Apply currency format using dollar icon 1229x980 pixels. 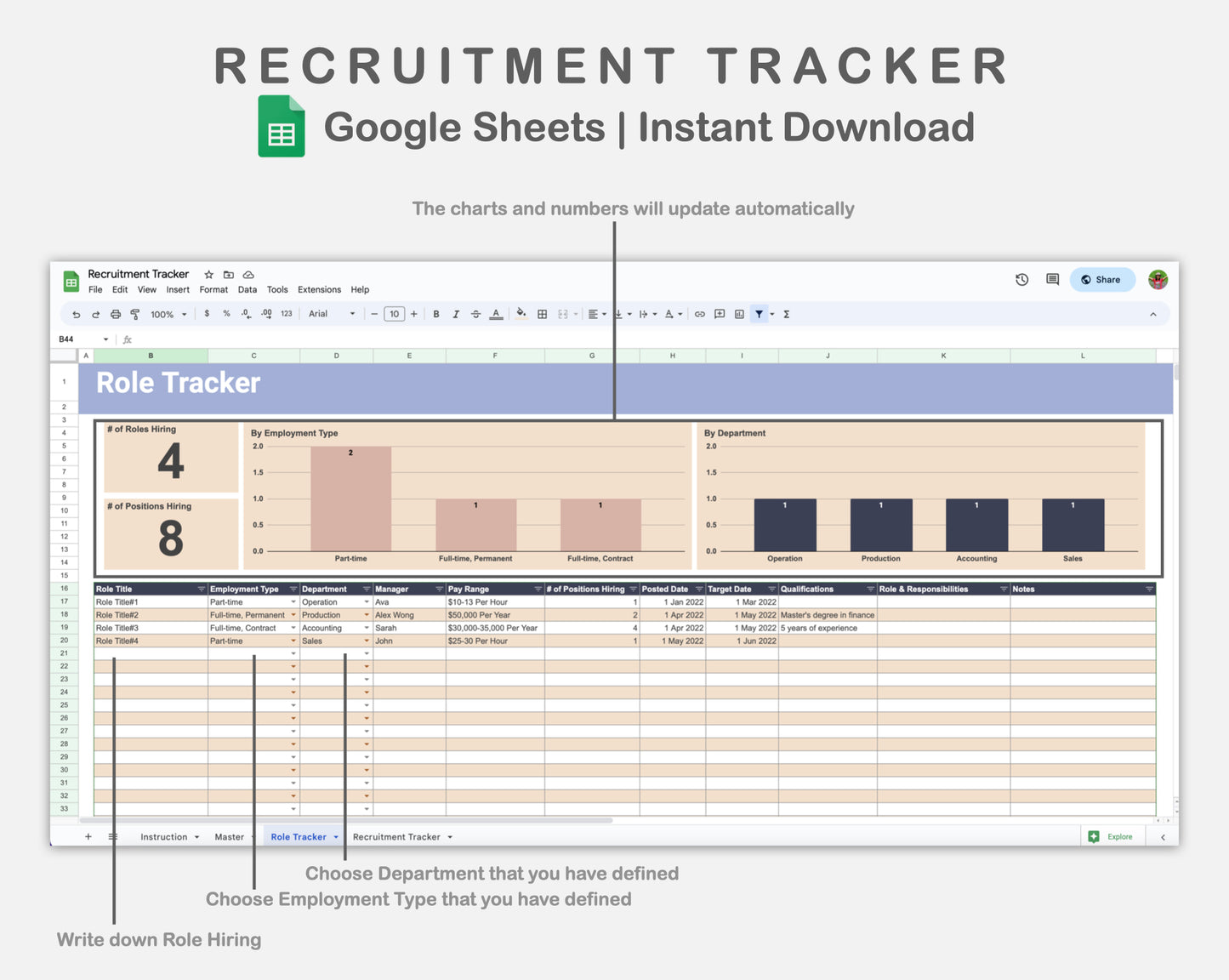pos(207,314)
